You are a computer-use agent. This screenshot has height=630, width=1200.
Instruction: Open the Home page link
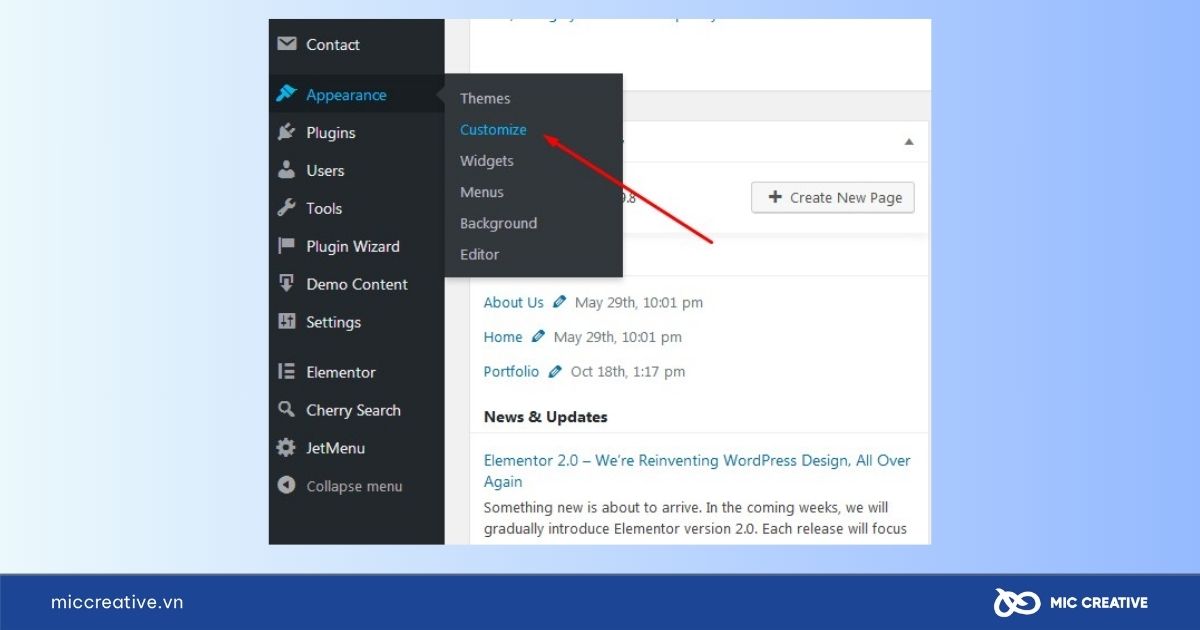(503, 337)
